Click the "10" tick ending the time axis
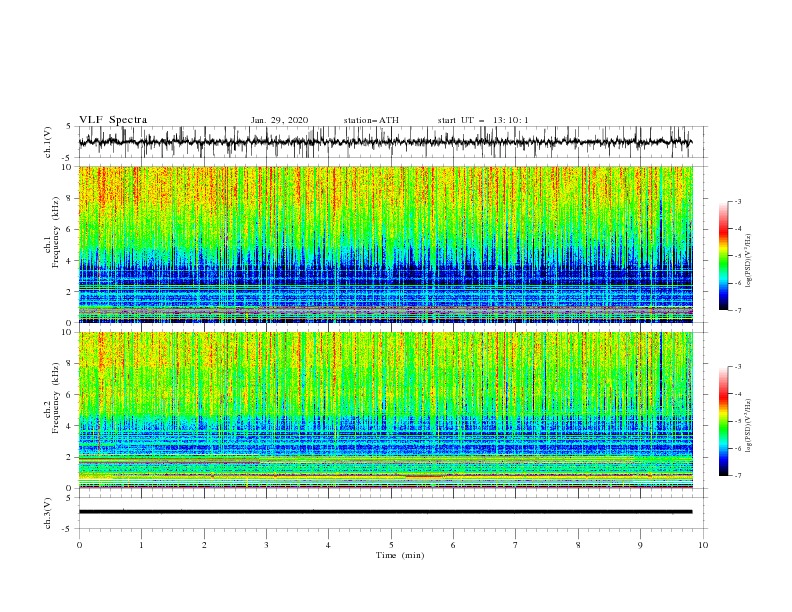Screen dimensions: 792x612 (x=703, y=545)
